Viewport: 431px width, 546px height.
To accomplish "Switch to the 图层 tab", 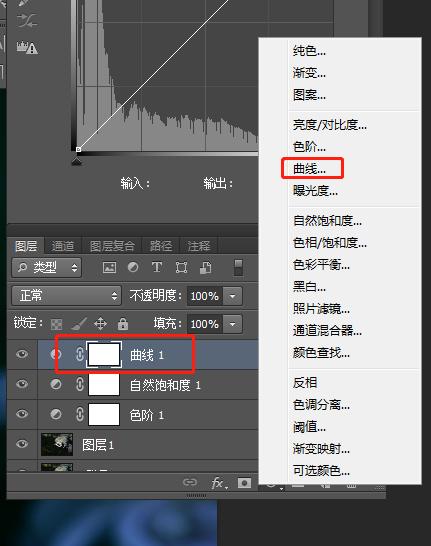I will point(26,246).
